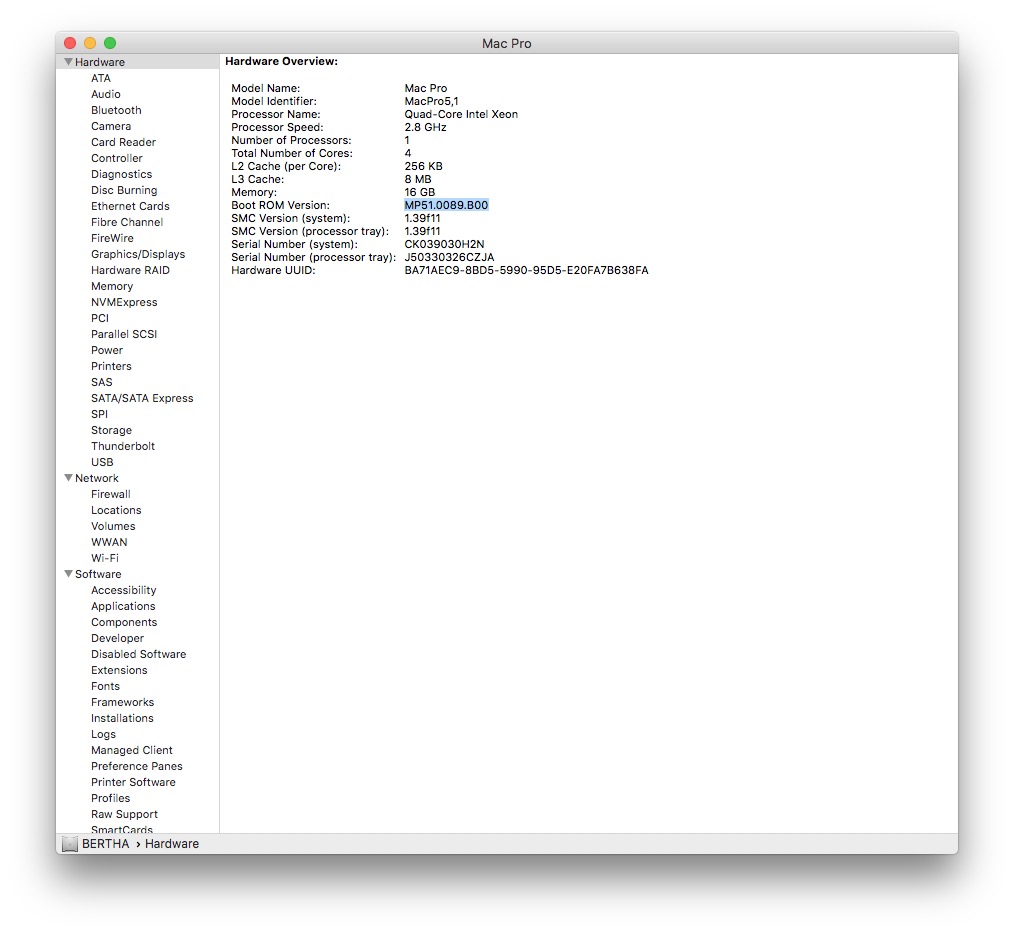This screenshot has width=1014, height=934.
Task: Click the MacPro5,1 model identifier value
Action: [x=431, y=102]
